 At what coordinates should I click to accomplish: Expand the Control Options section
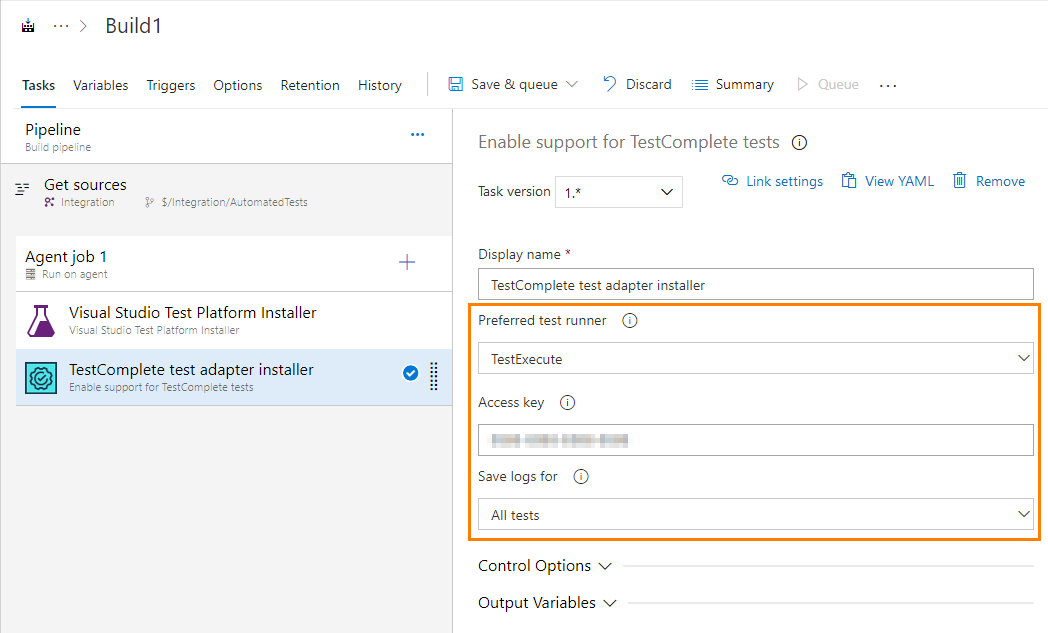pos(545,566)
